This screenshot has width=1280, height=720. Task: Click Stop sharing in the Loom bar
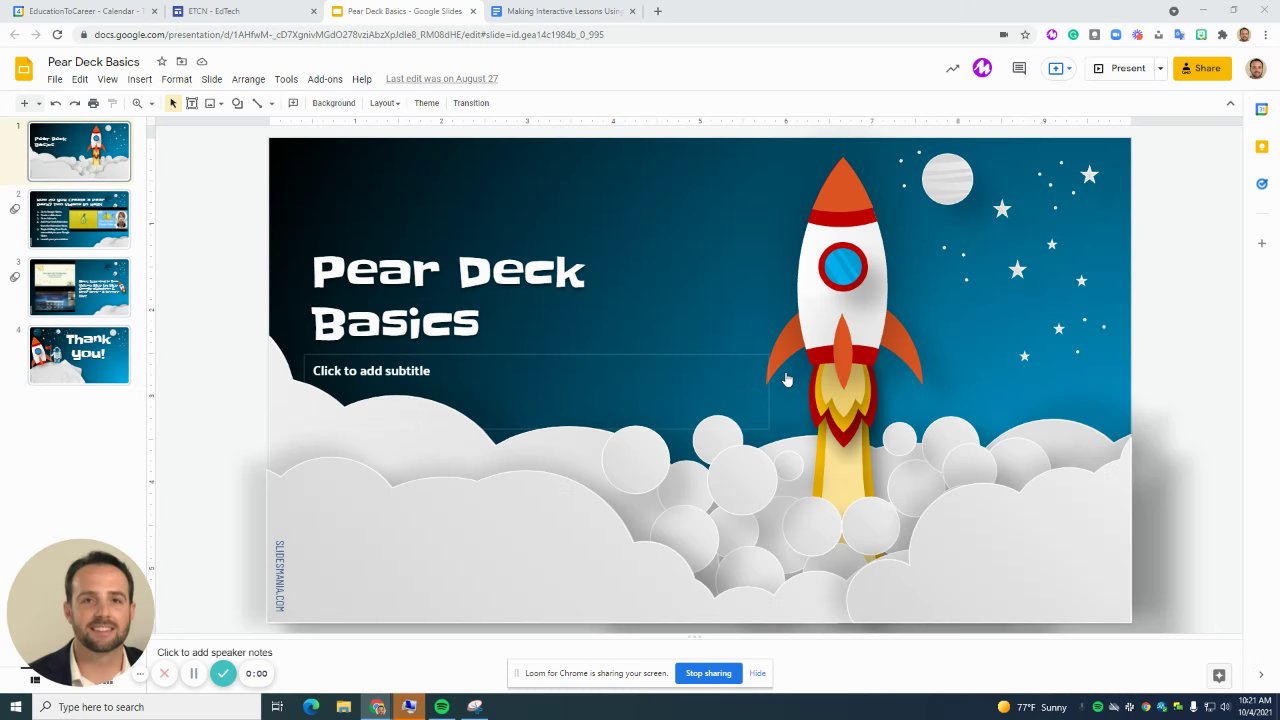click(x=708, y=673)
